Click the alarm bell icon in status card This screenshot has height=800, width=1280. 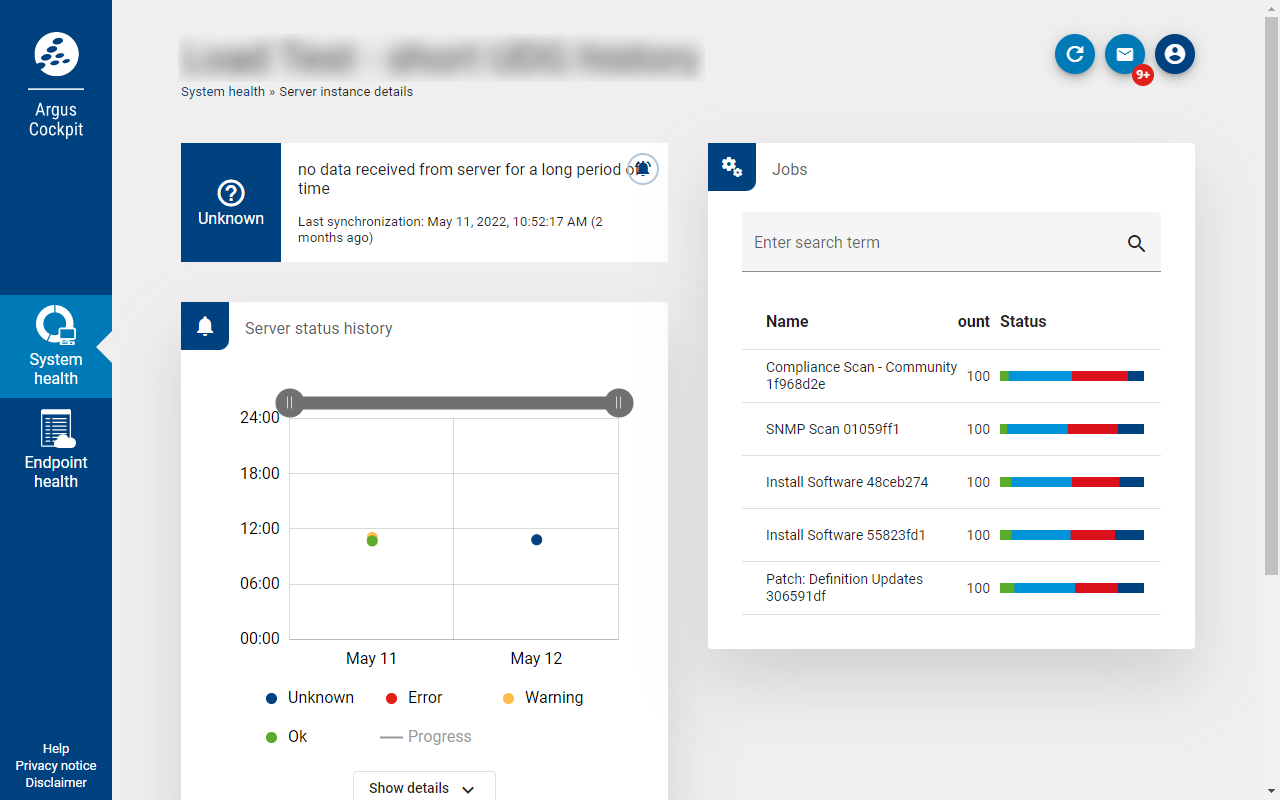pyautogui.click(x=643, y=169)
